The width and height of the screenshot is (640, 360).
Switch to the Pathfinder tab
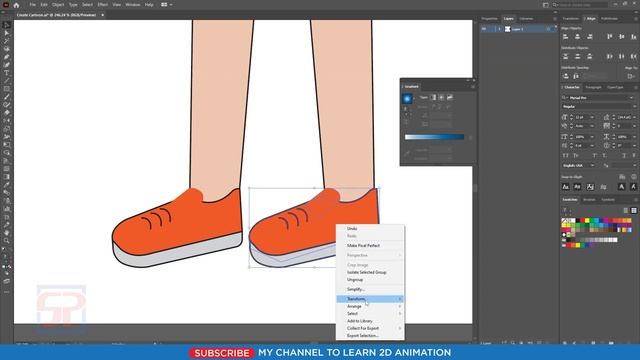[x=609, y=19]
